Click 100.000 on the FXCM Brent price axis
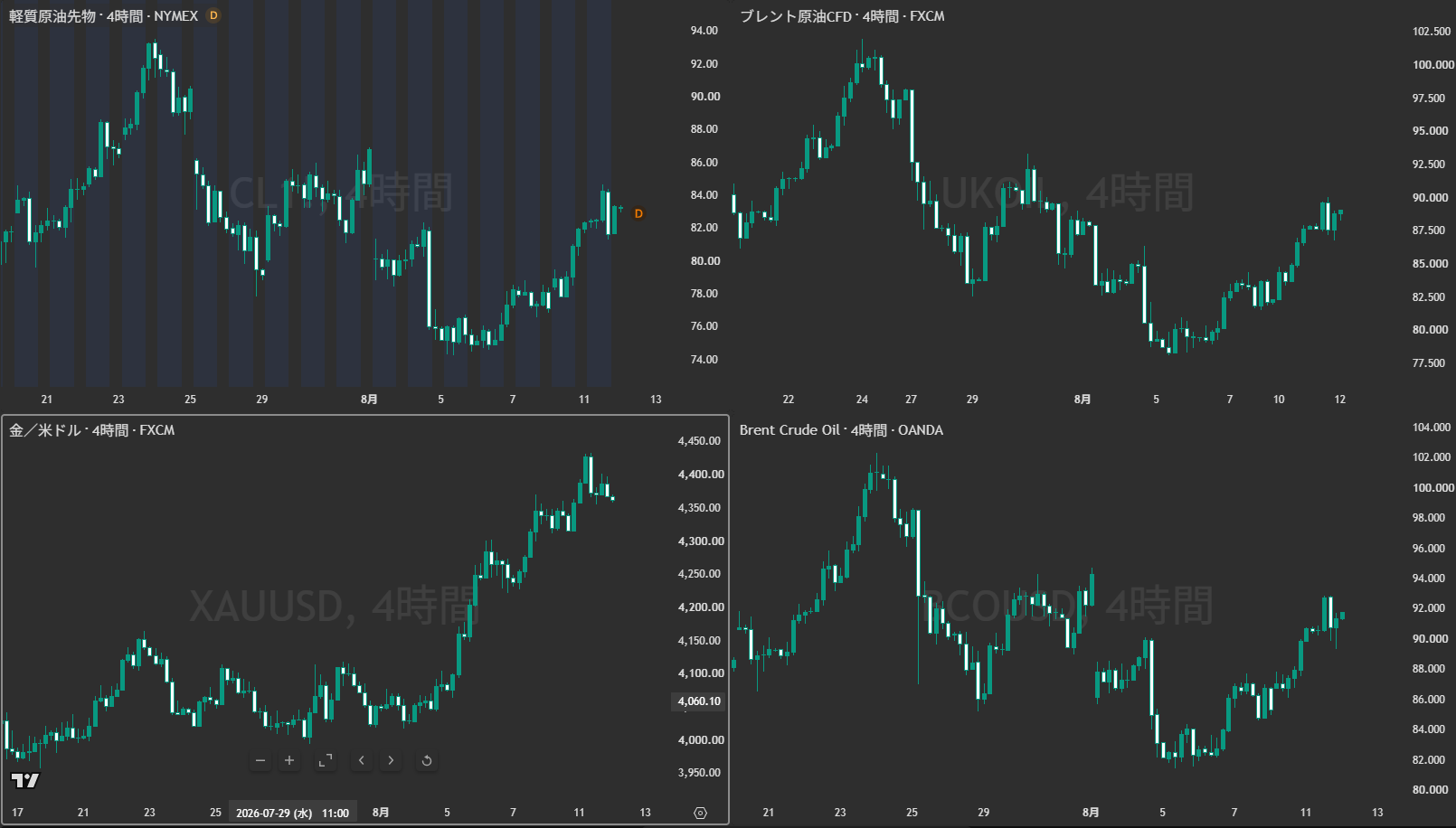 coord(1433,65)
